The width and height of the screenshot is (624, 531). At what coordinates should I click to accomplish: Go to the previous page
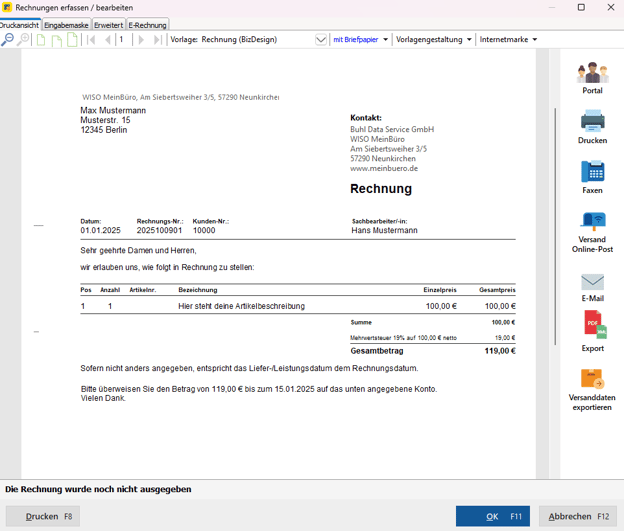pos(107,39)
